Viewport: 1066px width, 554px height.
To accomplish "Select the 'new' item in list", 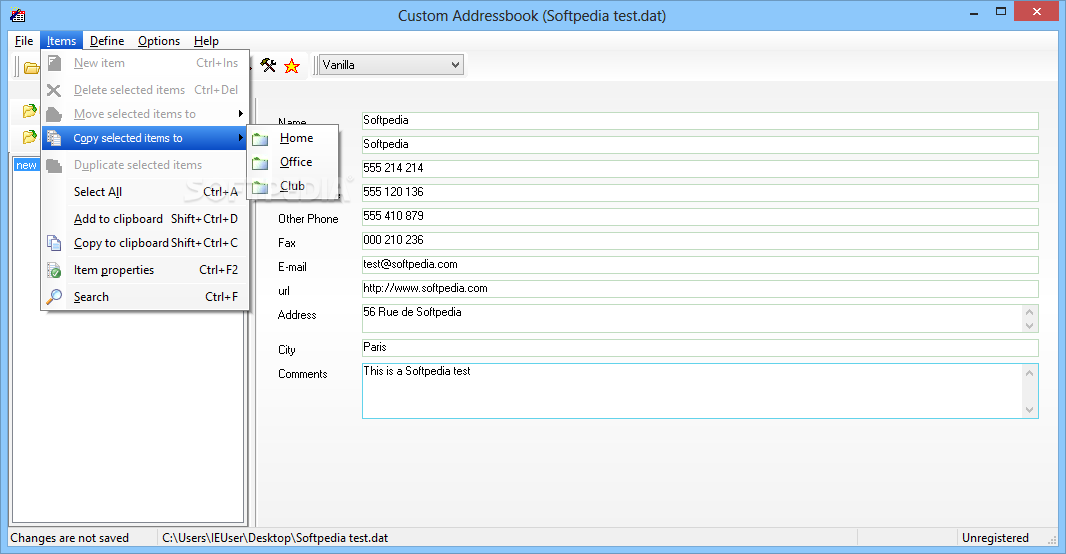I will [27, 165].
